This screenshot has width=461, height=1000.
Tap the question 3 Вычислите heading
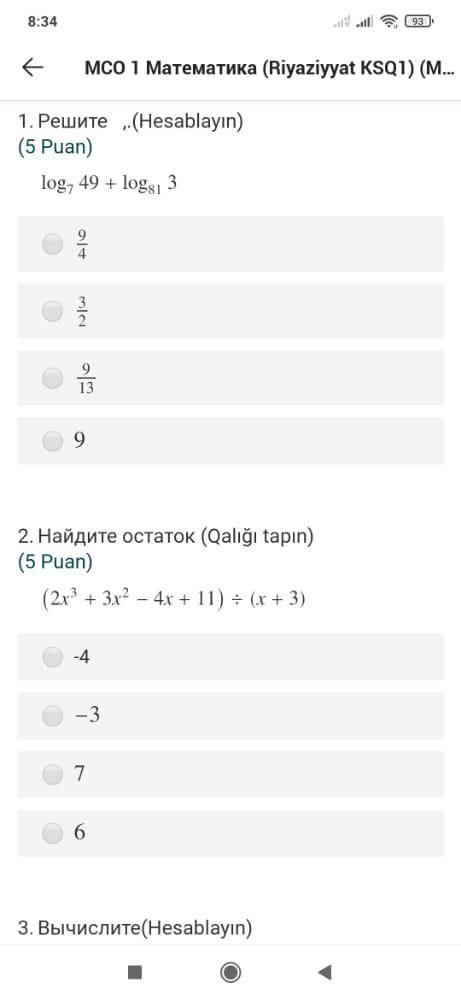[135, 927]
